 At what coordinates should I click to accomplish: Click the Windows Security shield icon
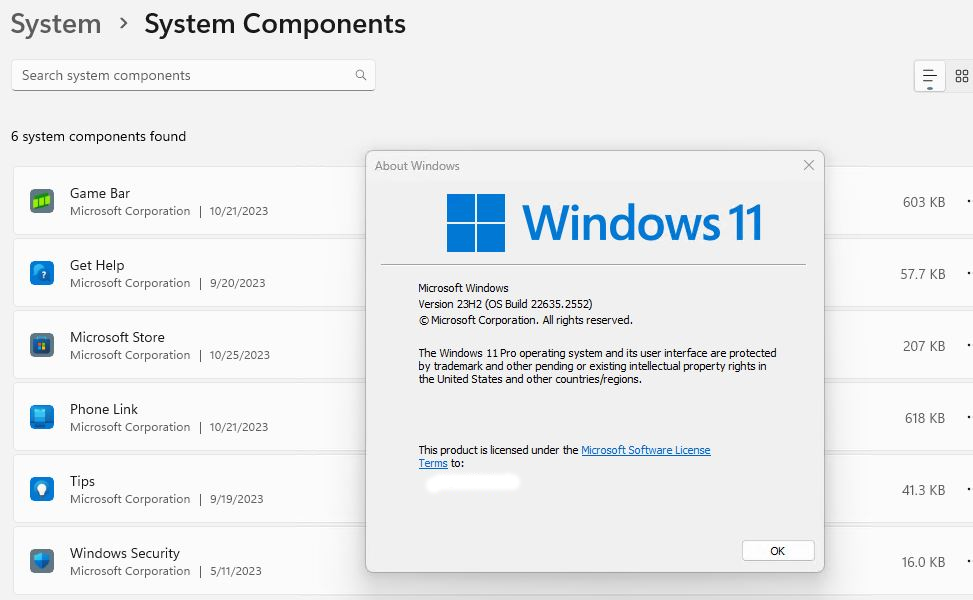coord(41,561)
